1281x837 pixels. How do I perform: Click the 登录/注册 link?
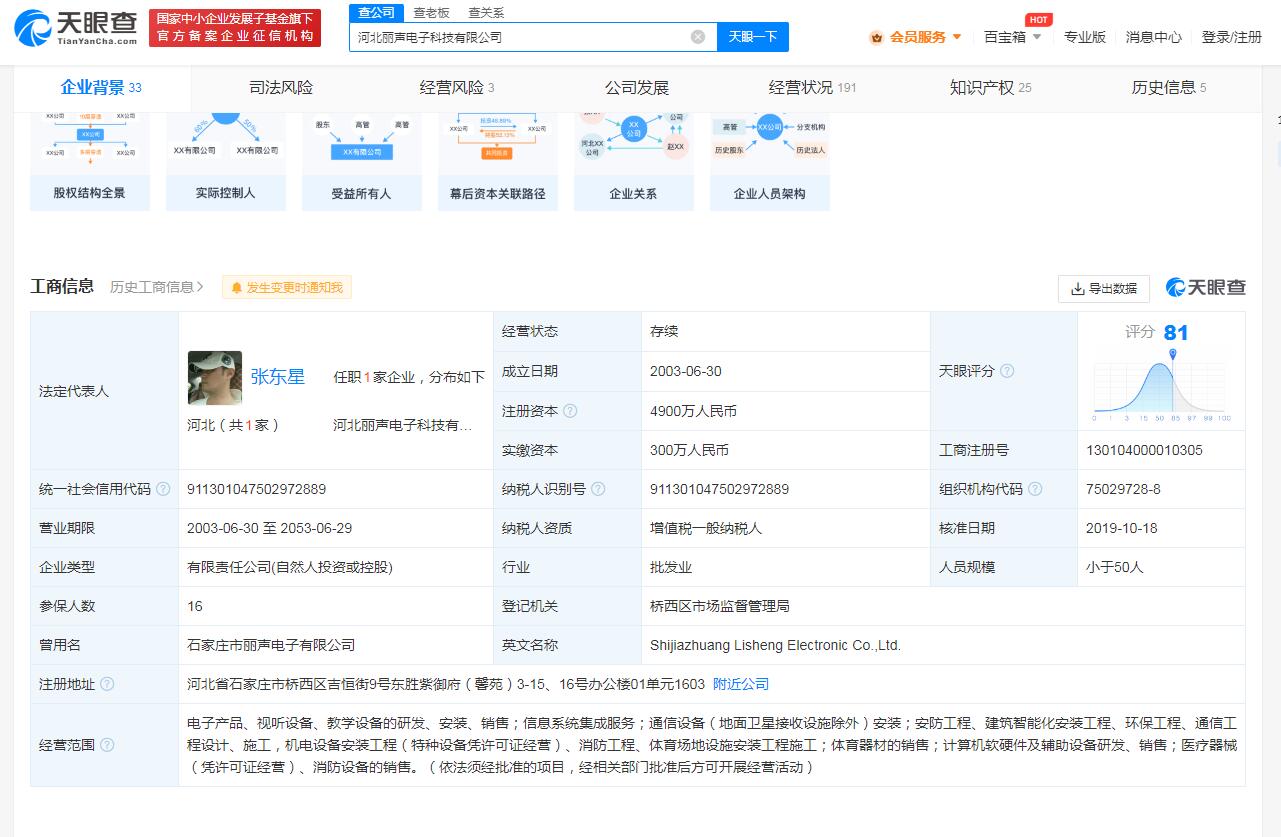[1232, 37]
